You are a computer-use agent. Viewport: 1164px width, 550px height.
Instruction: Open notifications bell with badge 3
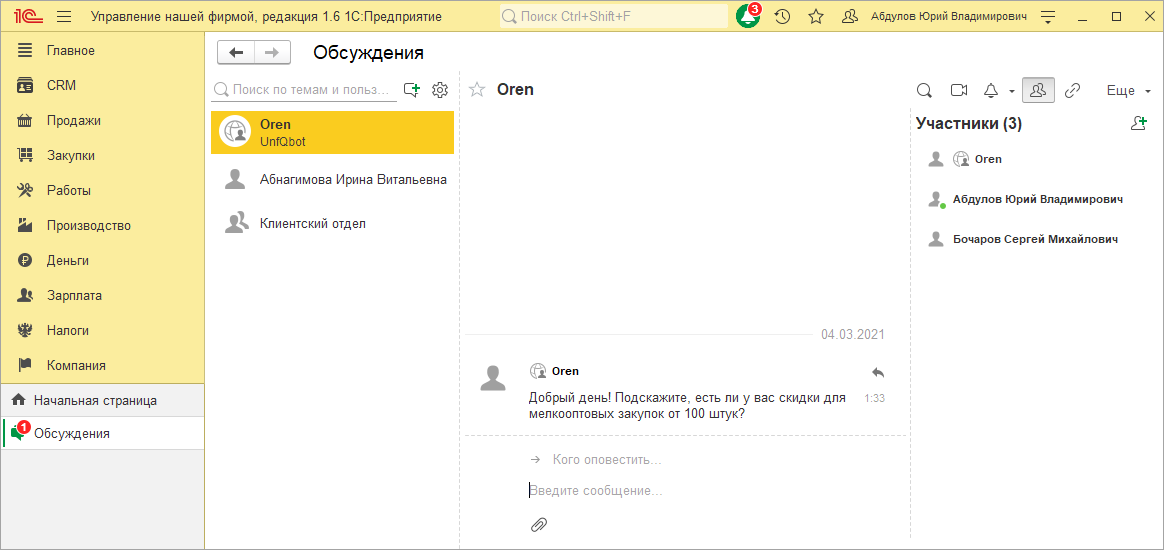point(748,16)
